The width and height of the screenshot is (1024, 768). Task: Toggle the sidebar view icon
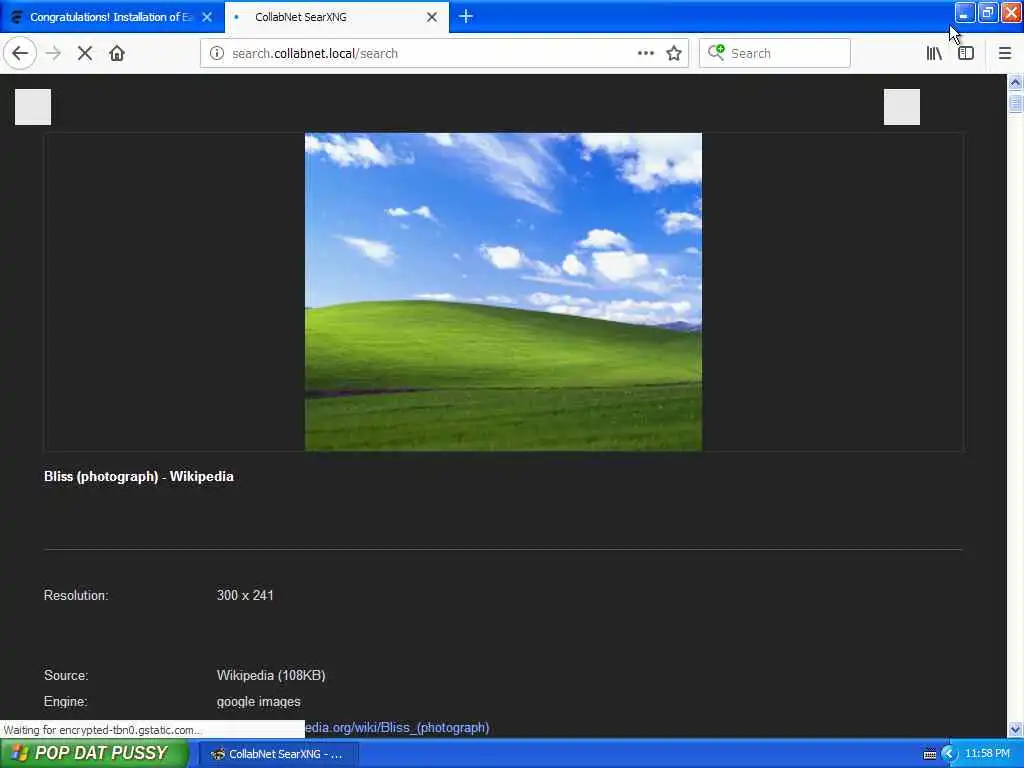tap(966, 53)
